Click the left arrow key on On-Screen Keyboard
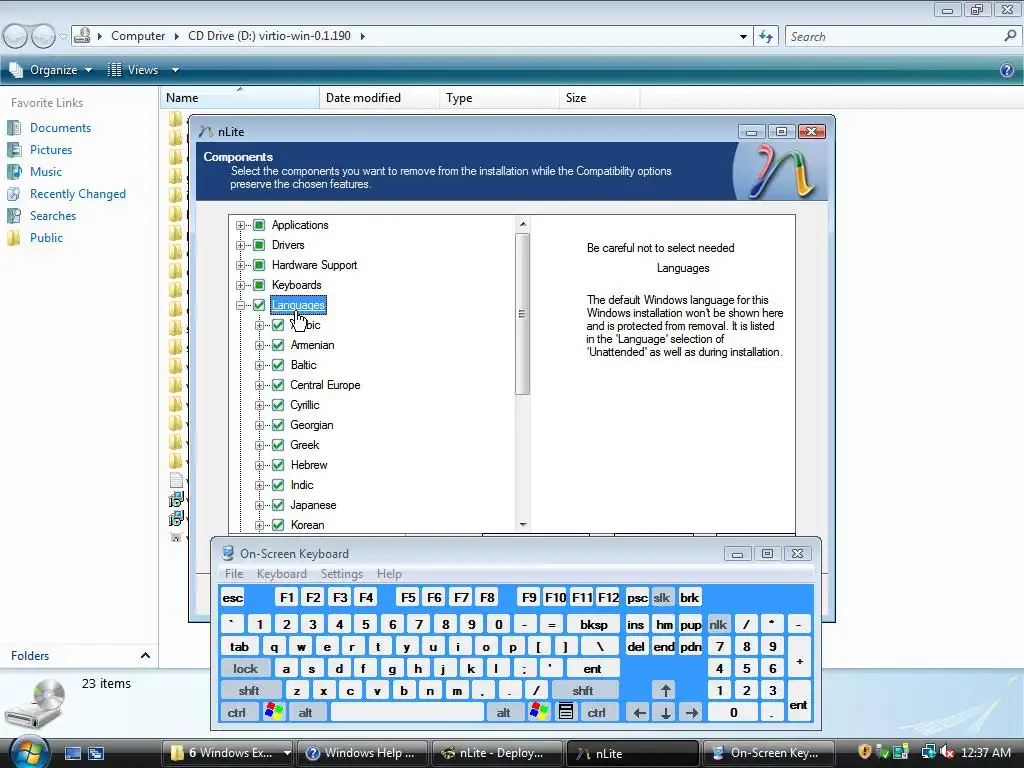 click(x=639, y=712)
